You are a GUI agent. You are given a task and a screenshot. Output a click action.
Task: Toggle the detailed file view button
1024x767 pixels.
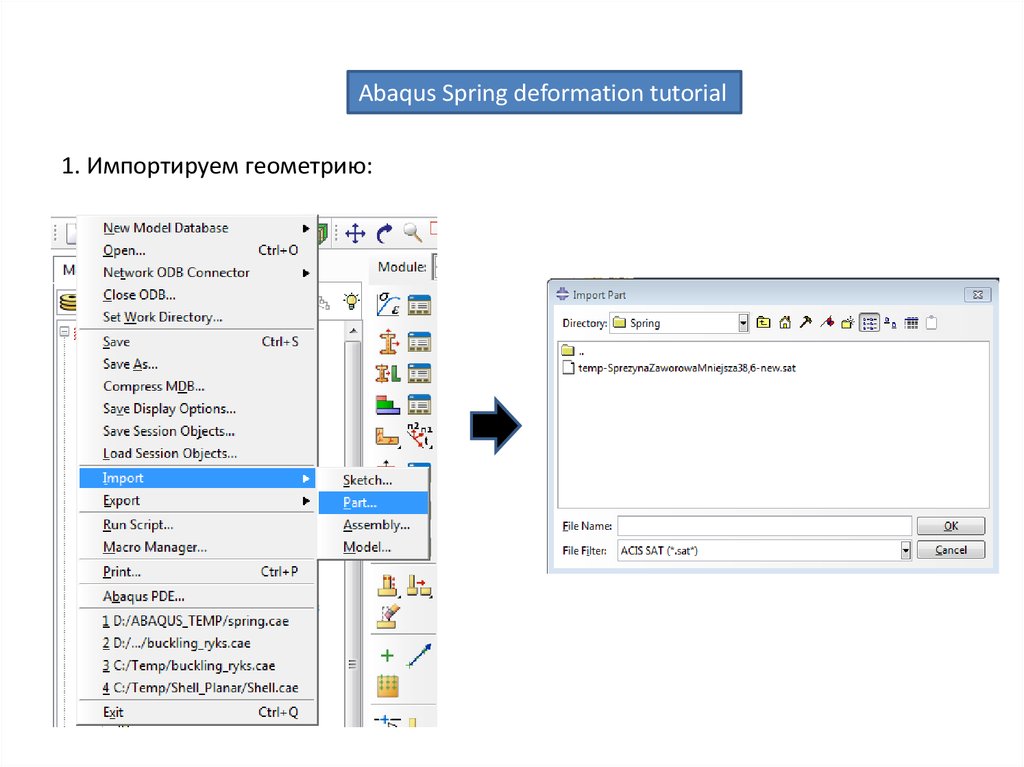910,323
